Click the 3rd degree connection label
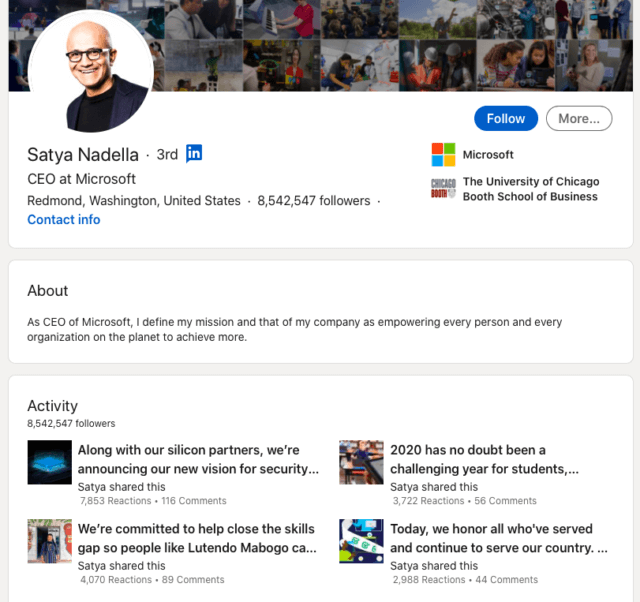Viewport: 640px width, 602px height. point(167,155)
